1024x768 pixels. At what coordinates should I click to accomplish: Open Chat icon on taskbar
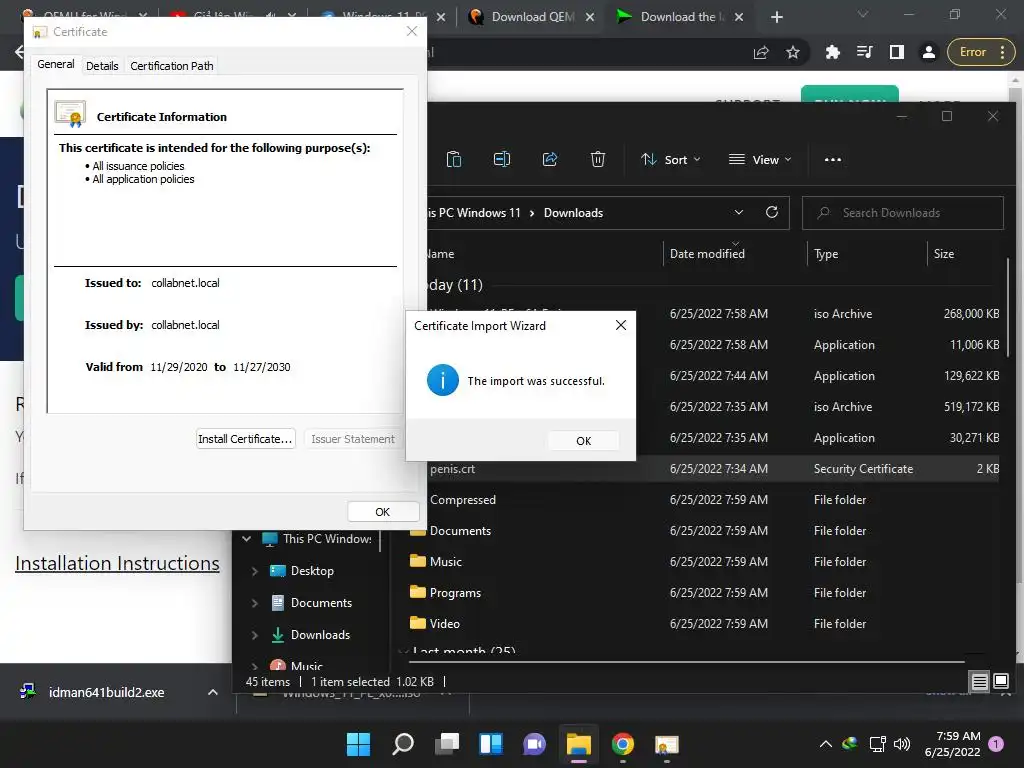click(x=534, y=744)
